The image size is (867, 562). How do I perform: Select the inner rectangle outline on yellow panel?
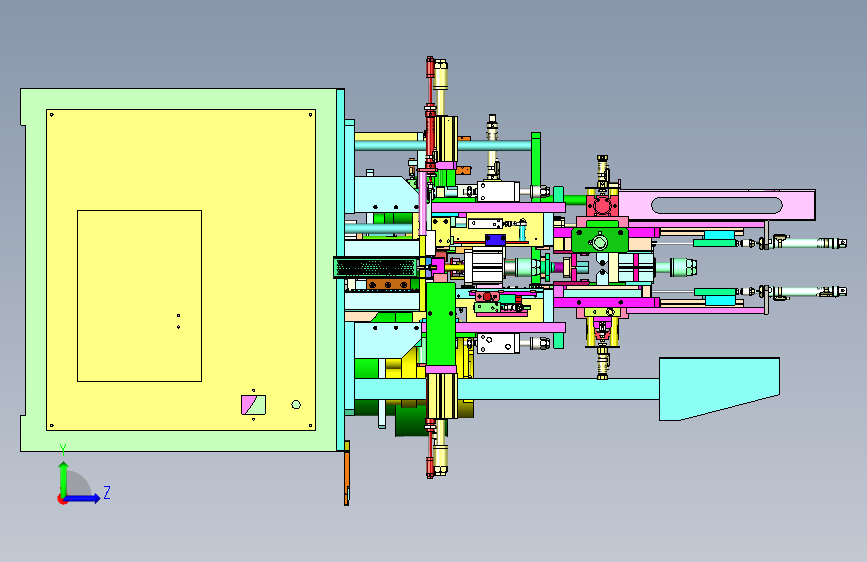(139, 296)
